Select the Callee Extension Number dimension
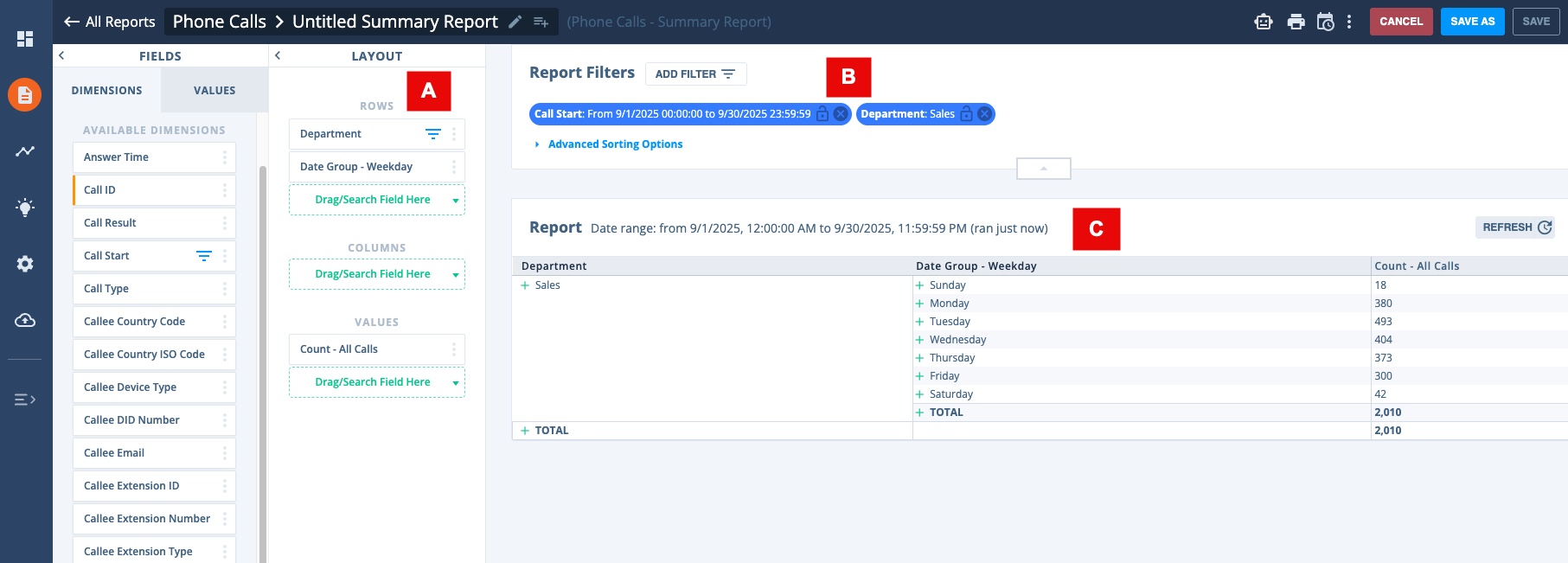Image resolution: width=1568 pixels, height=563 pixels. coord(154,519)
